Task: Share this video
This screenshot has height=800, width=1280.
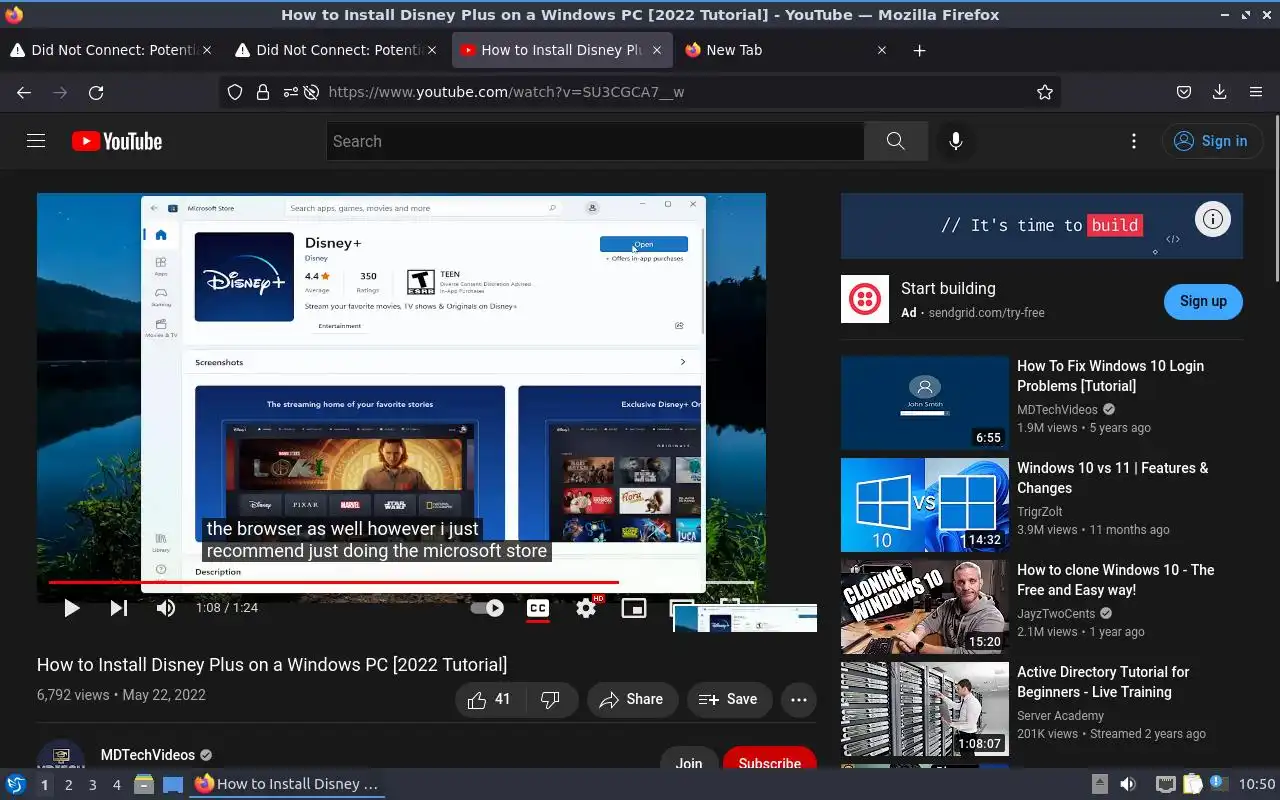Action: tap(632, 700)
